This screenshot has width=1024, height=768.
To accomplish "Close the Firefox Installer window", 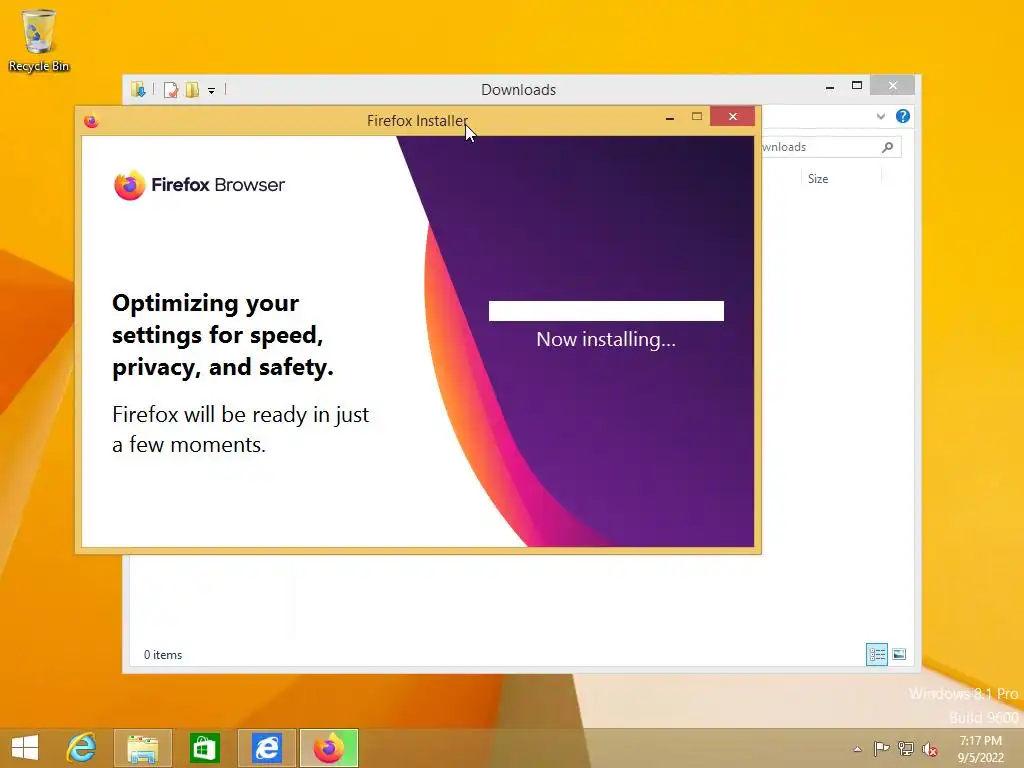I will 733,116.
